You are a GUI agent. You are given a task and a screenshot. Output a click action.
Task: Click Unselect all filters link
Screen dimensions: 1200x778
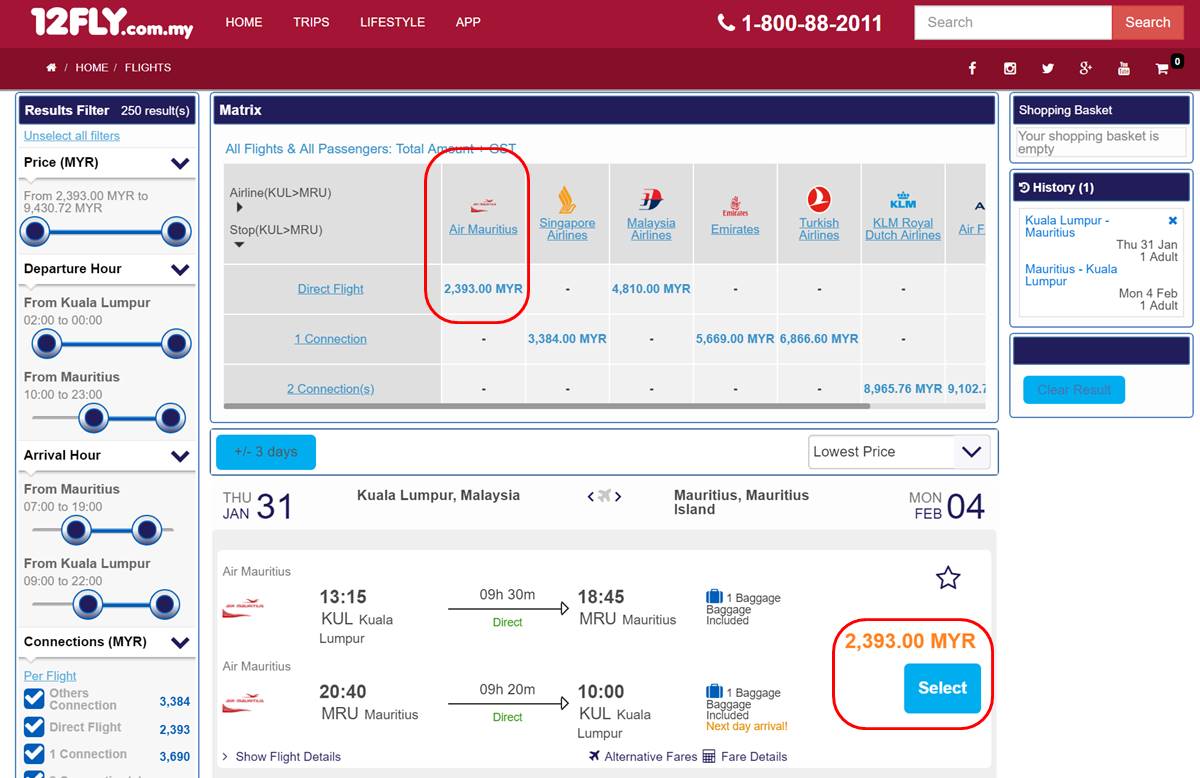(x=72, y=136)
